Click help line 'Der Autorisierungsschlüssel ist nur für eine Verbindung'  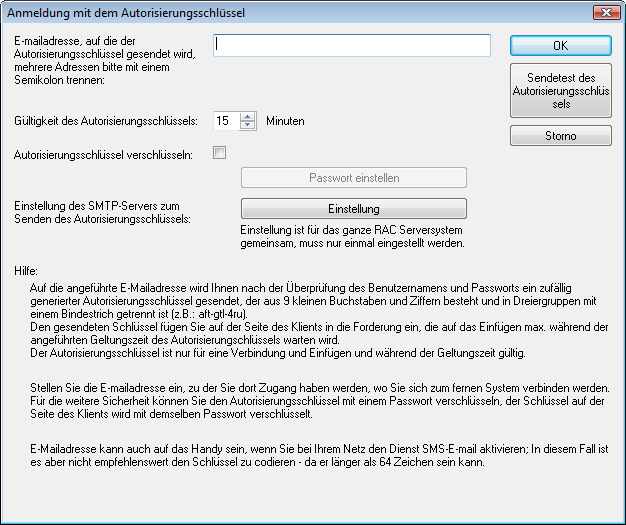point(278,353)
